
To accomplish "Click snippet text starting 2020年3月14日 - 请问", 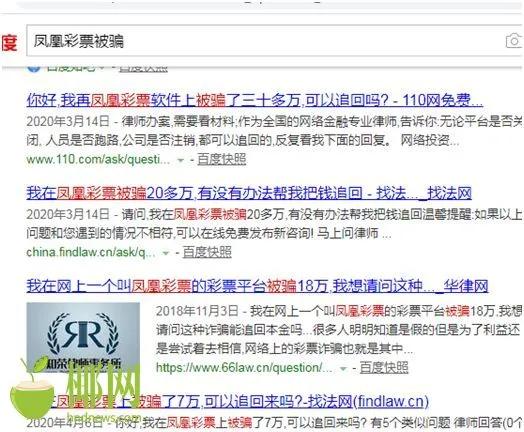I will pyautogui.click(x=274, y=214).
